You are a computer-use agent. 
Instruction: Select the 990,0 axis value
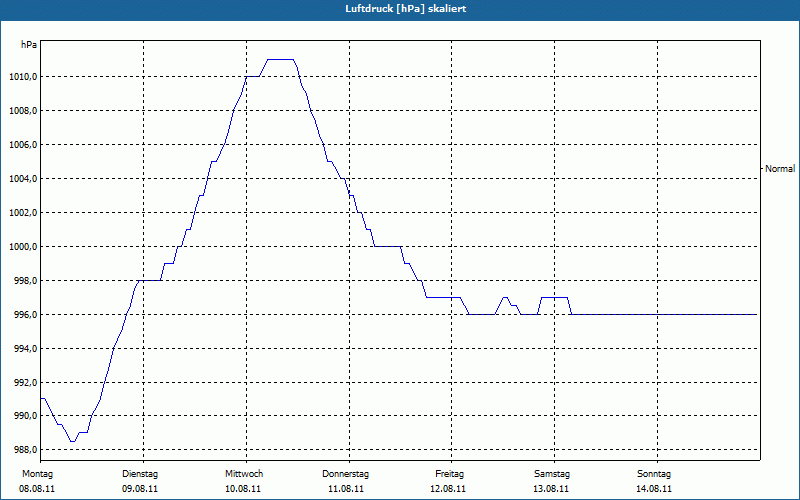[x=25, y=416]
